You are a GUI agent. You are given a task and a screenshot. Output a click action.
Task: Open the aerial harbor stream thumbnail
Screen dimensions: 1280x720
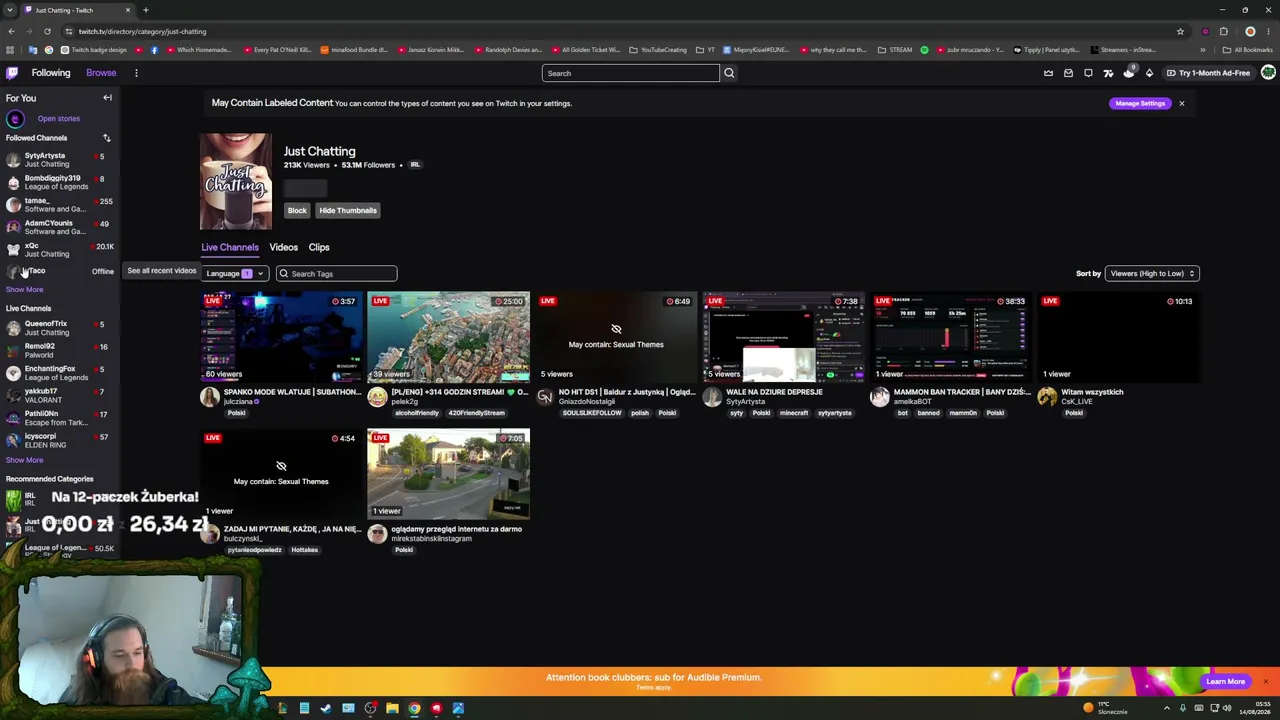pyautogui.click(x=448, y=337)
